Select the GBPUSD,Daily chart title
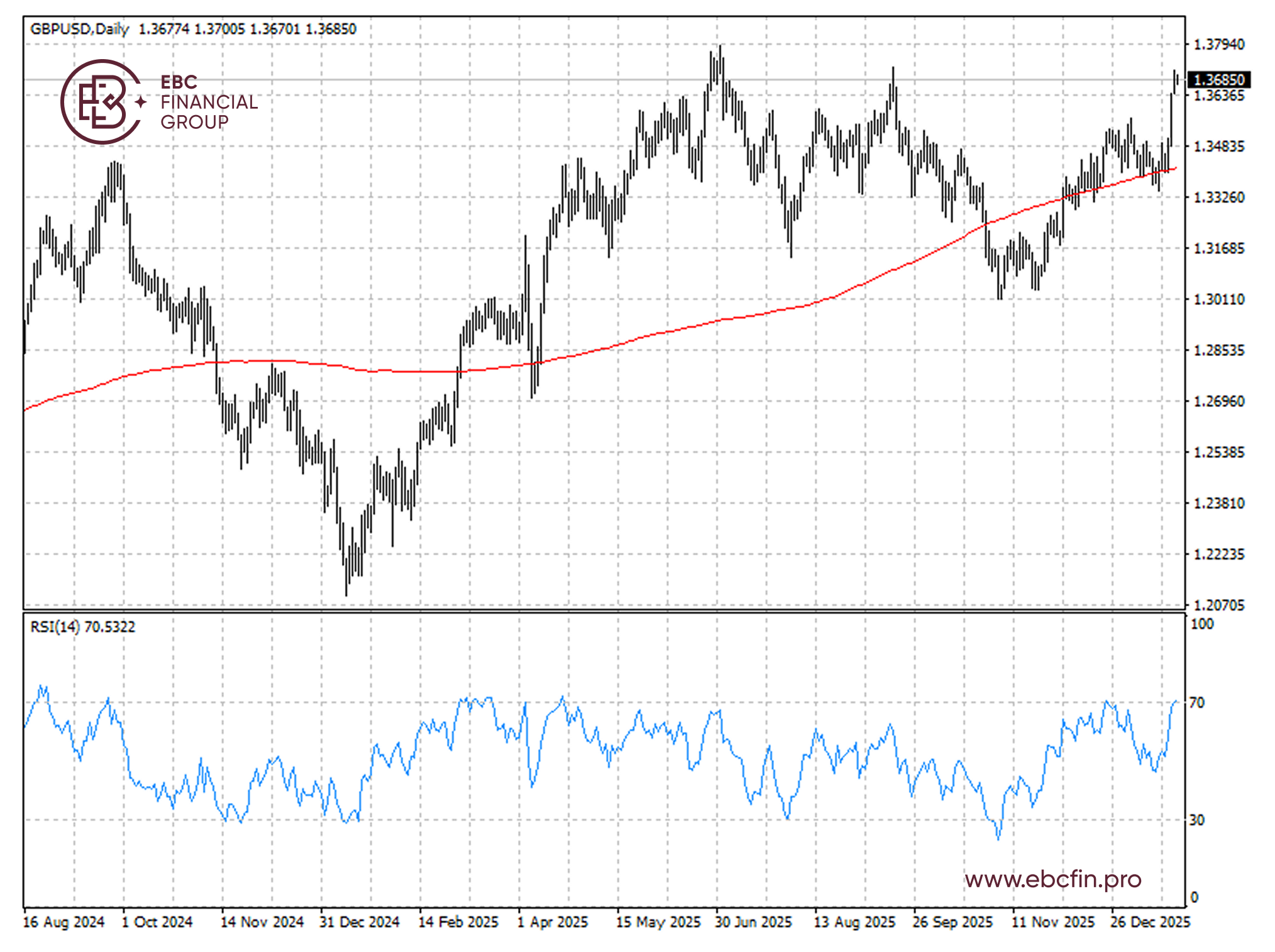1275x952 pixels. (79, 28)
